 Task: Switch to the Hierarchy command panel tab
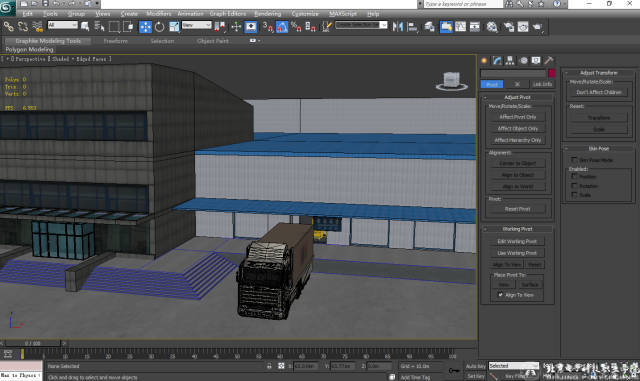(x=510, y=61)
